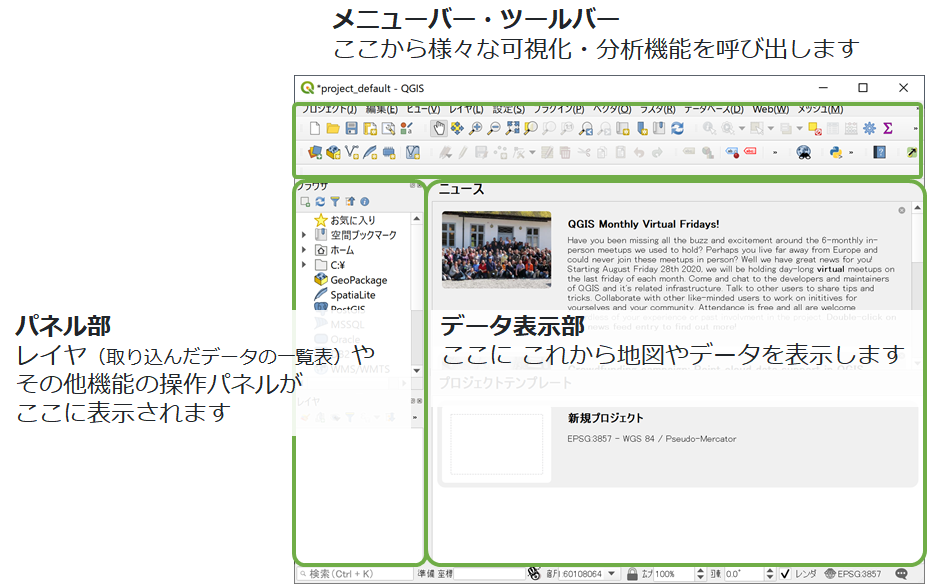Image resolution: width=930 pixels, height=584 pixels.
Task: Open the メッシュ menu
Action: [x=820, y=109]
